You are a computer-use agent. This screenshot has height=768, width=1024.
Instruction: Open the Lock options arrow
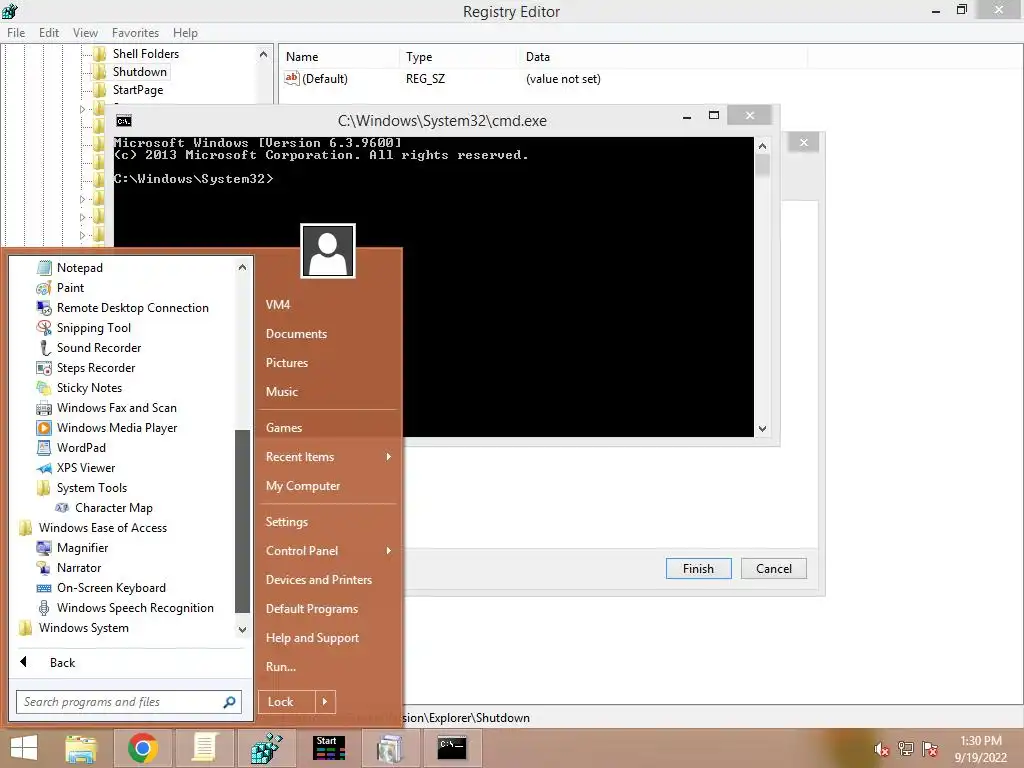coord(325,702)
